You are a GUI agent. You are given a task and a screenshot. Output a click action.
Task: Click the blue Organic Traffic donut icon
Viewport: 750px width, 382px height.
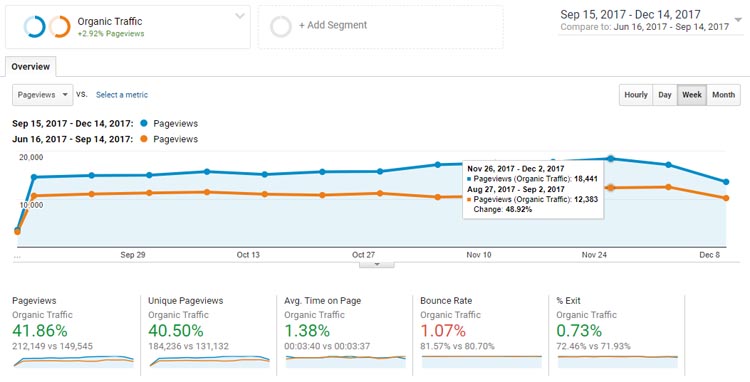(34, 27)
